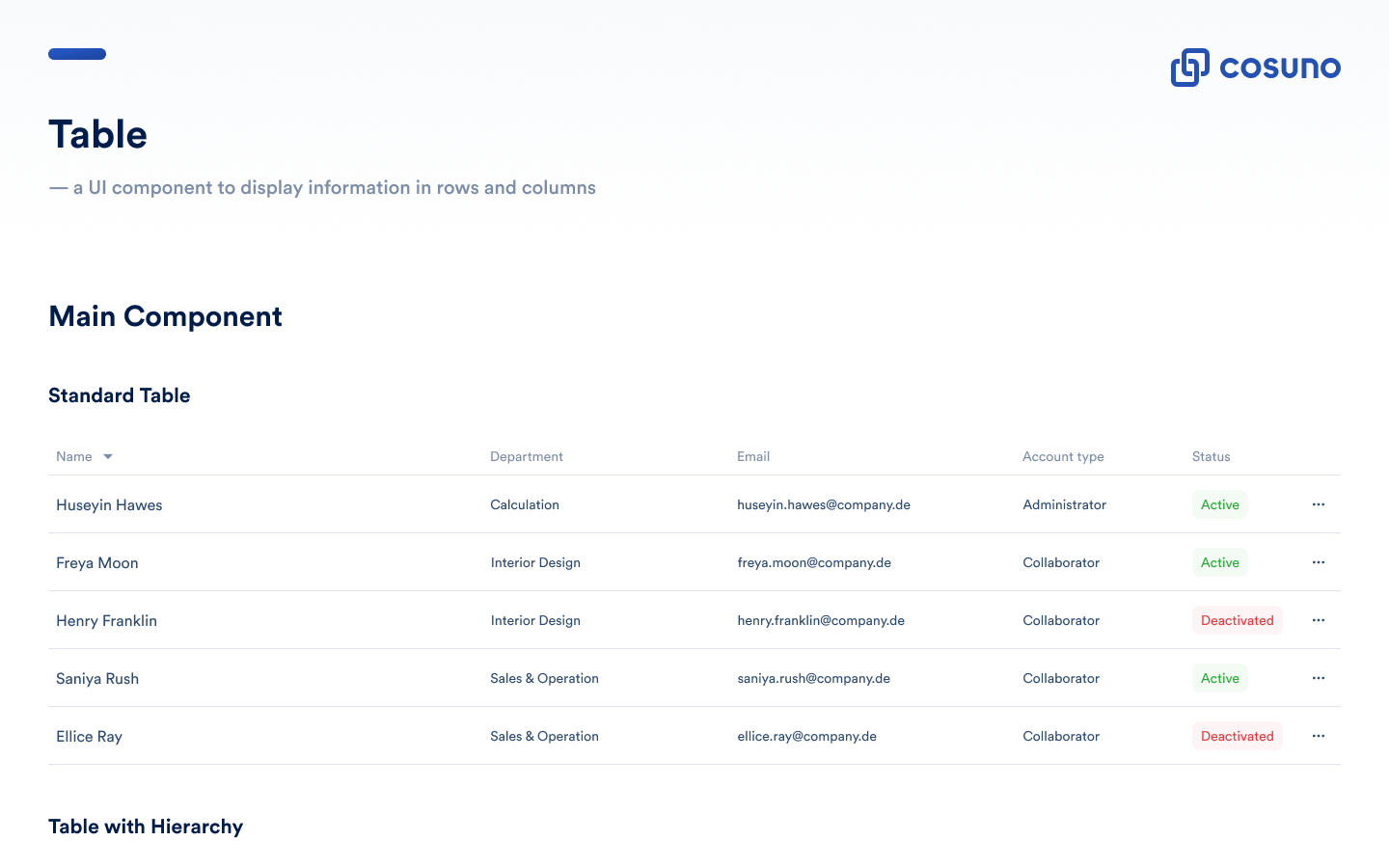Click the Department column header
This screenshot has height=868, width=1389.
point(526,457)
